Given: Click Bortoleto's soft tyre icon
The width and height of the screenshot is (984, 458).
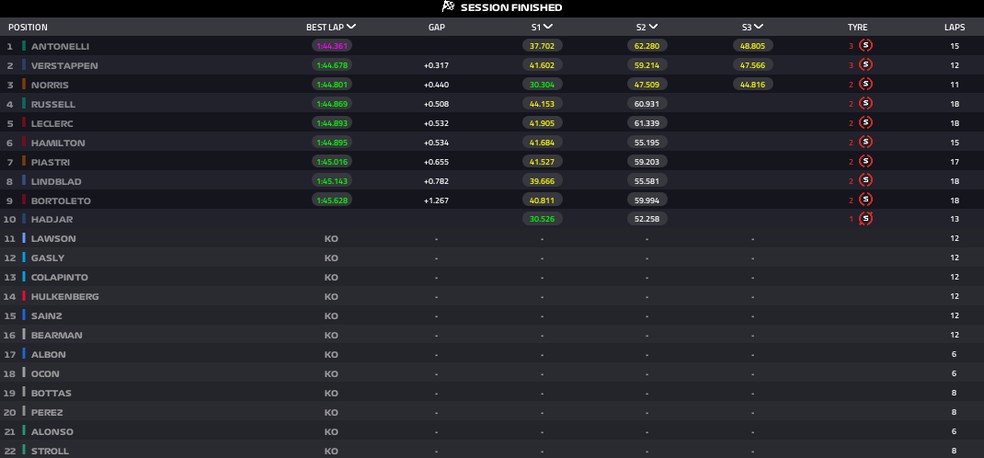Looking at the screenshot, I should tap(866, 200).
